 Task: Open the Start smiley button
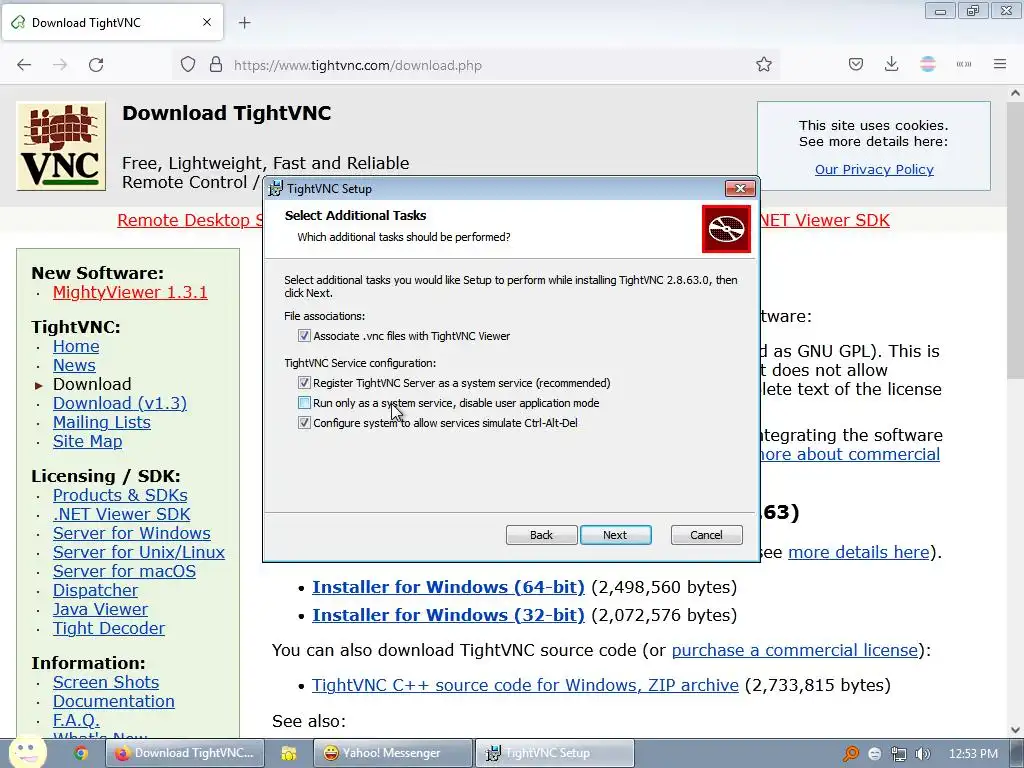pyautogui.click(x=27, y=752)
